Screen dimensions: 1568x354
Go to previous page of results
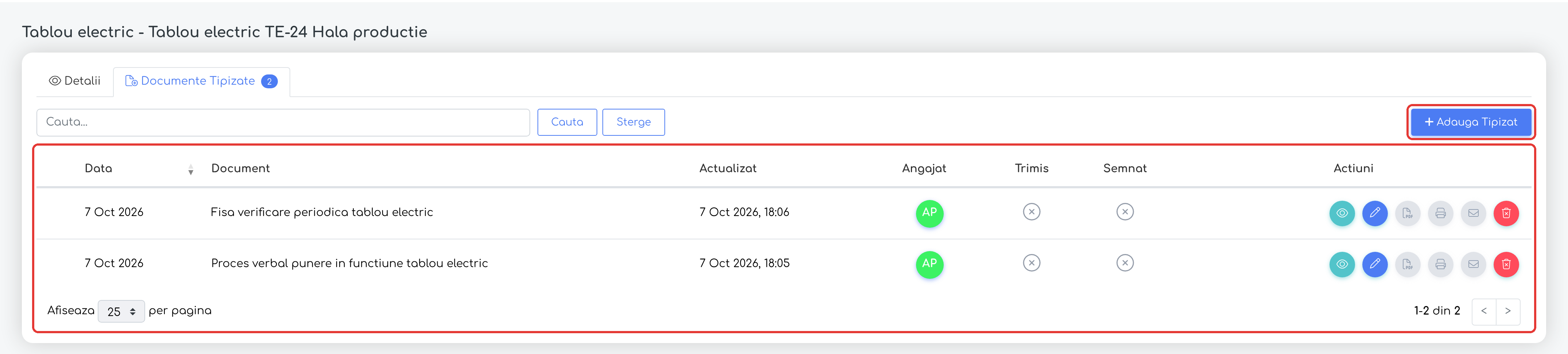[x=1484, y=311]
